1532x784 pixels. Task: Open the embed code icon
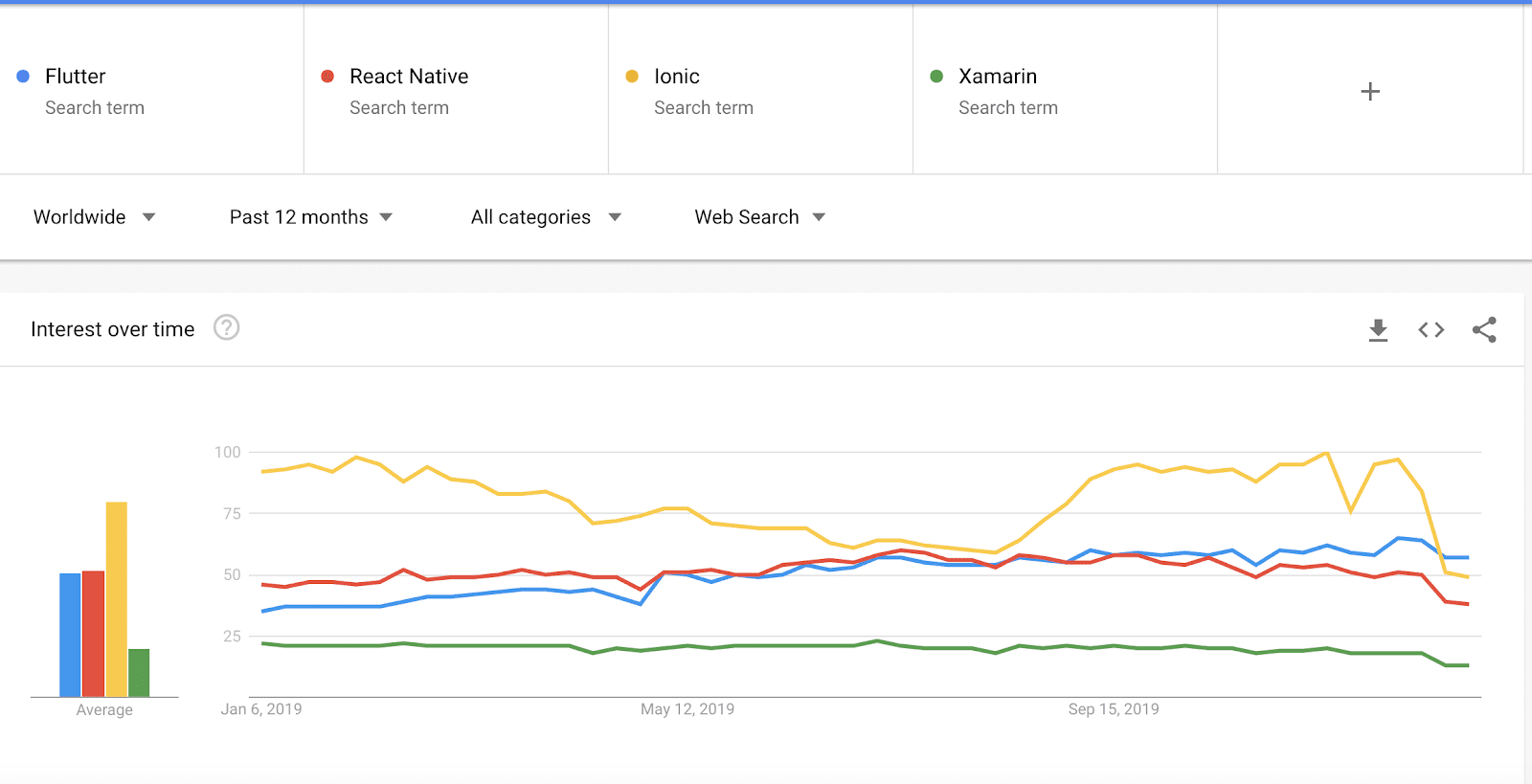[x=1431, y=330]
